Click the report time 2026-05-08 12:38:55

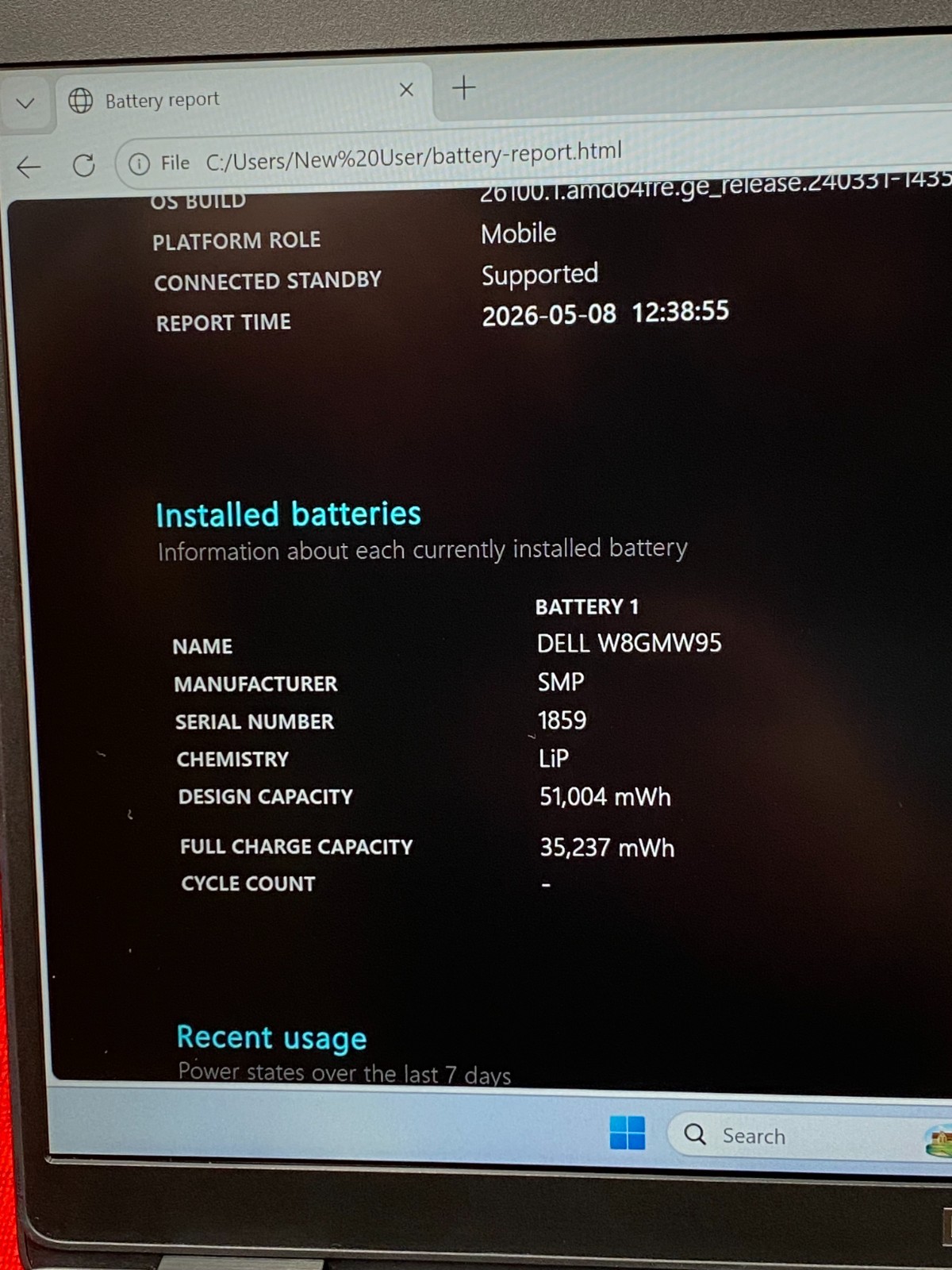pos(605,313)
